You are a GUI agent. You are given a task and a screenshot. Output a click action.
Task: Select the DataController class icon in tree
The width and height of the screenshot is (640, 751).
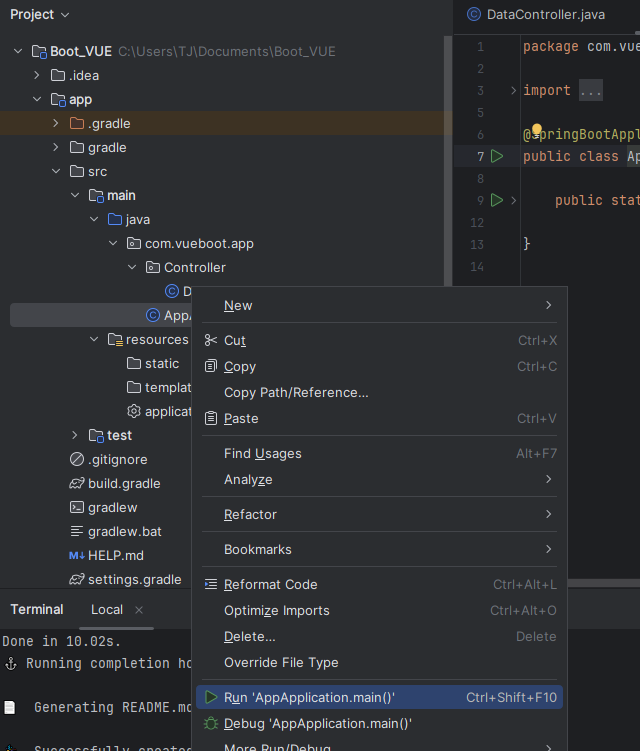tap(172, 291)
